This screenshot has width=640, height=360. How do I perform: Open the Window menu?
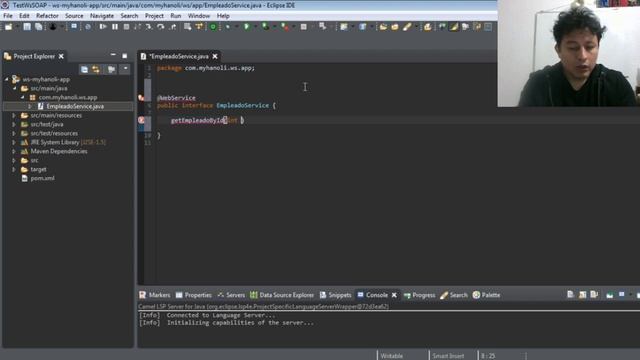(199, 16)
